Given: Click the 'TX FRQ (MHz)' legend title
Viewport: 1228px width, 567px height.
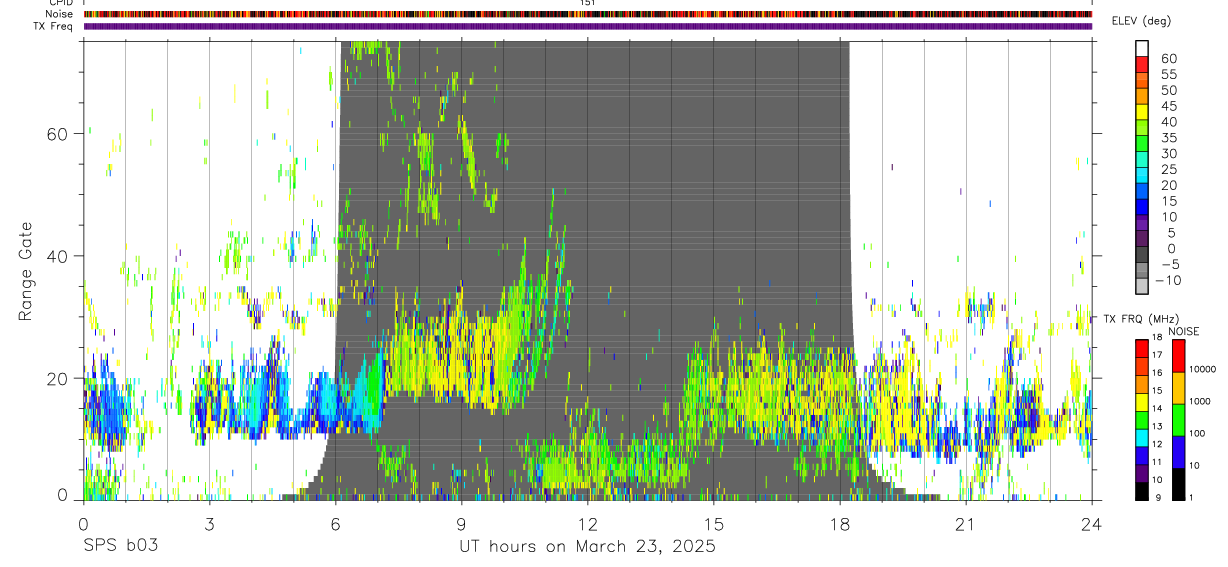Looking at the screenshot, I should (1139, 319).
